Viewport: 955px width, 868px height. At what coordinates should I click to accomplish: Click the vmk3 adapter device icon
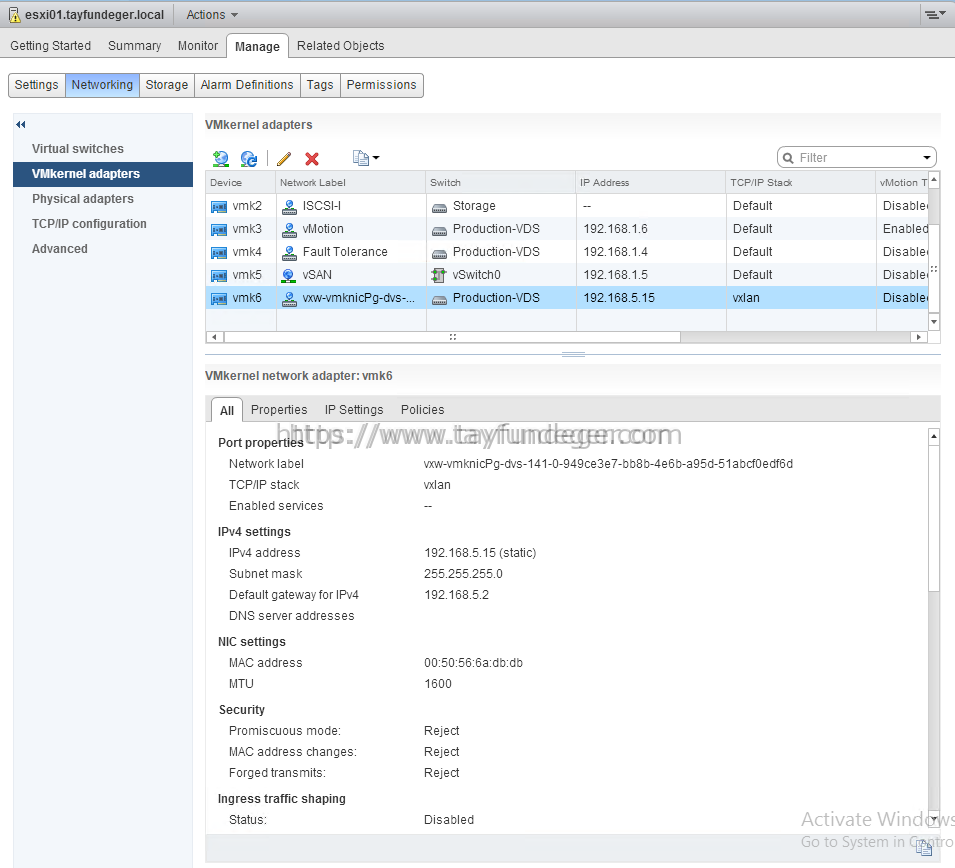219,230
